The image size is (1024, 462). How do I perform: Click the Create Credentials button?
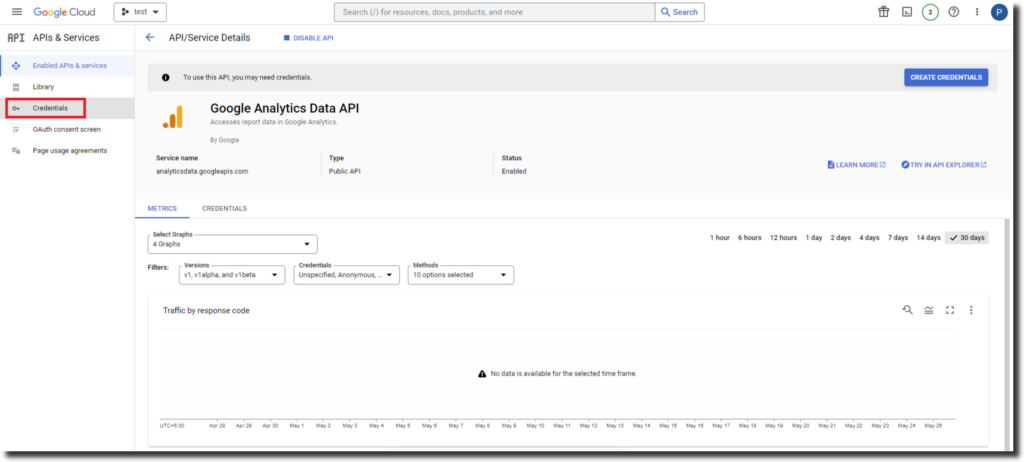point(945,77)
